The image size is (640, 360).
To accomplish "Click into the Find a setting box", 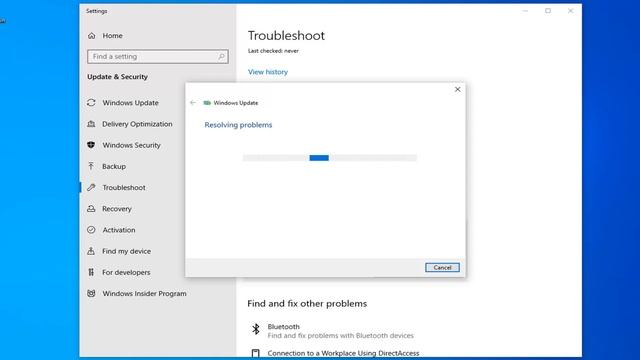I will [158, 57].
